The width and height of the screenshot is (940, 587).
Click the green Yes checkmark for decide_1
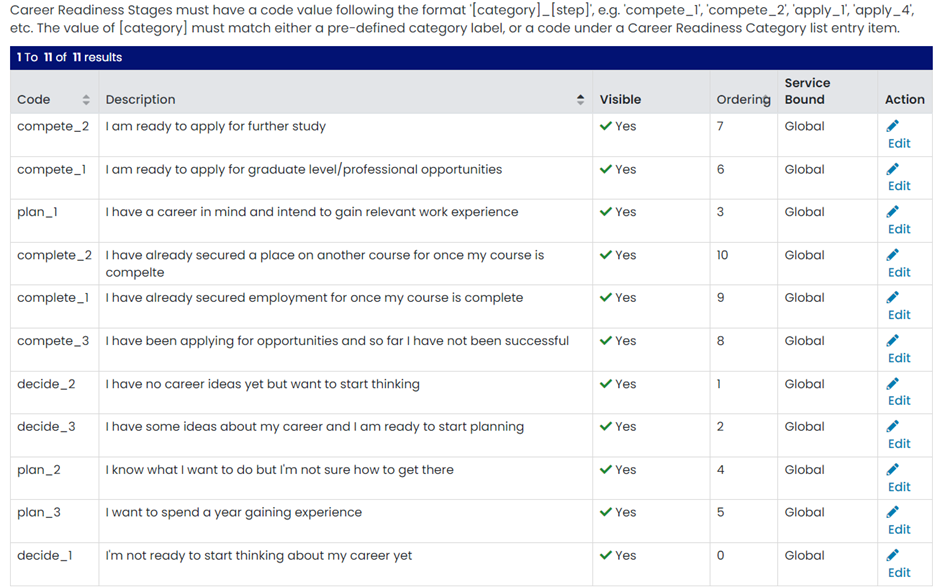click(606, 556)
